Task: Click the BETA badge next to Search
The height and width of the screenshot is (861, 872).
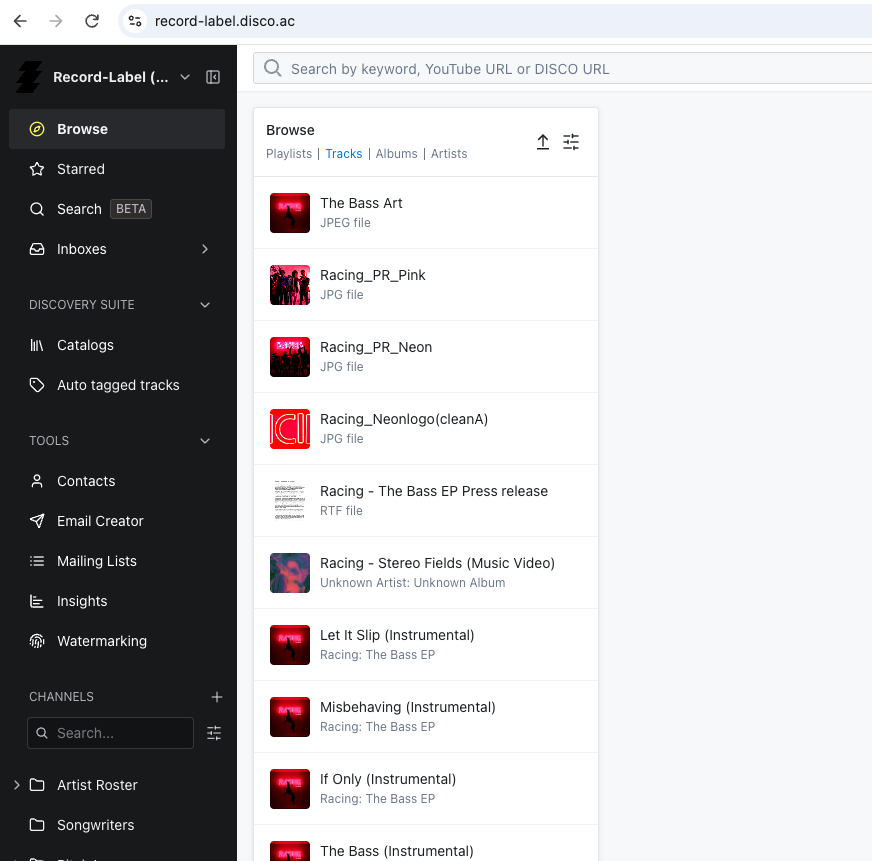Action: coord(131,209)
